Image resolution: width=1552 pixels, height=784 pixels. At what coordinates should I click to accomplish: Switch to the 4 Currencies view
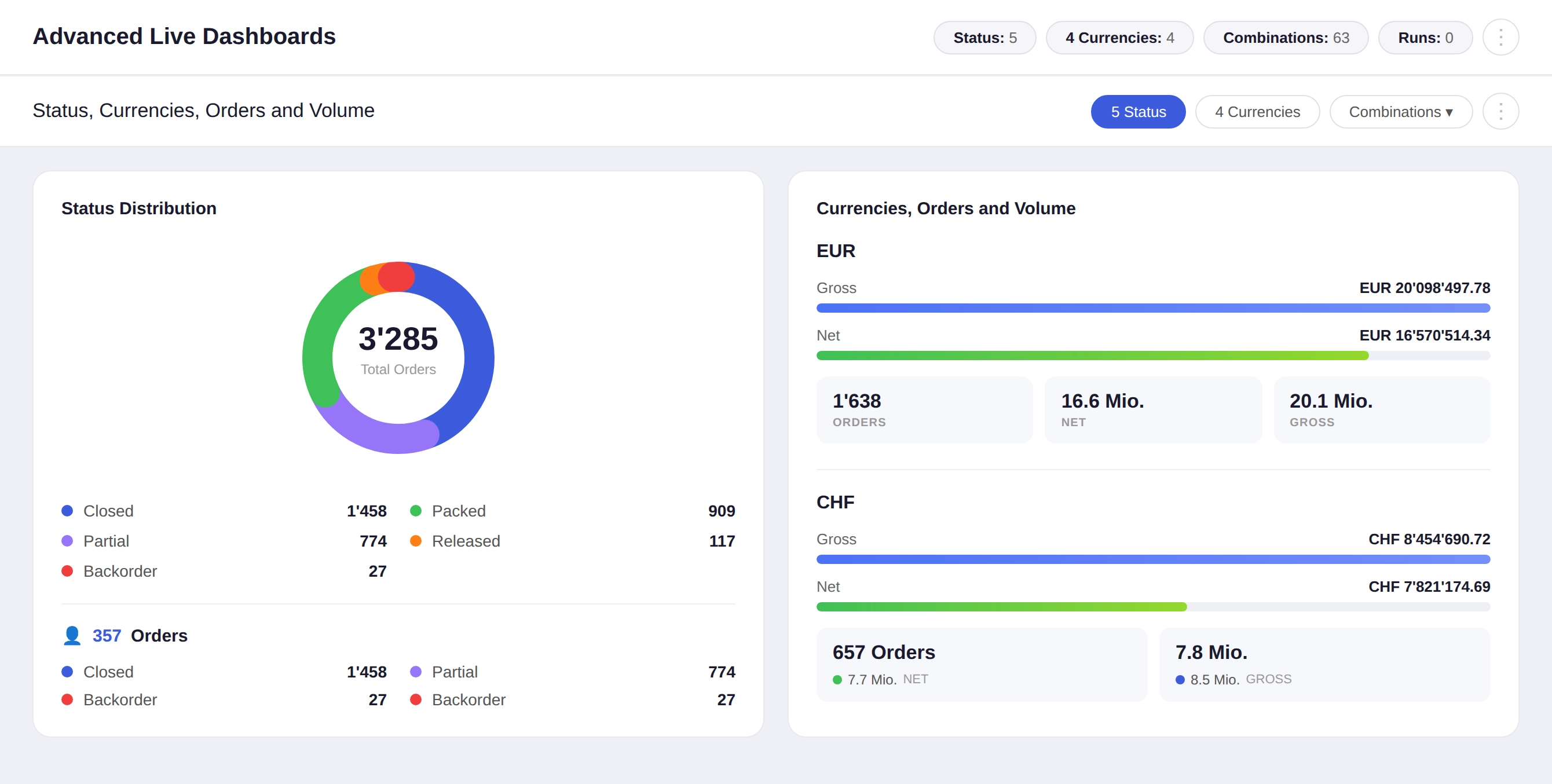click(x=1257, y=112)
